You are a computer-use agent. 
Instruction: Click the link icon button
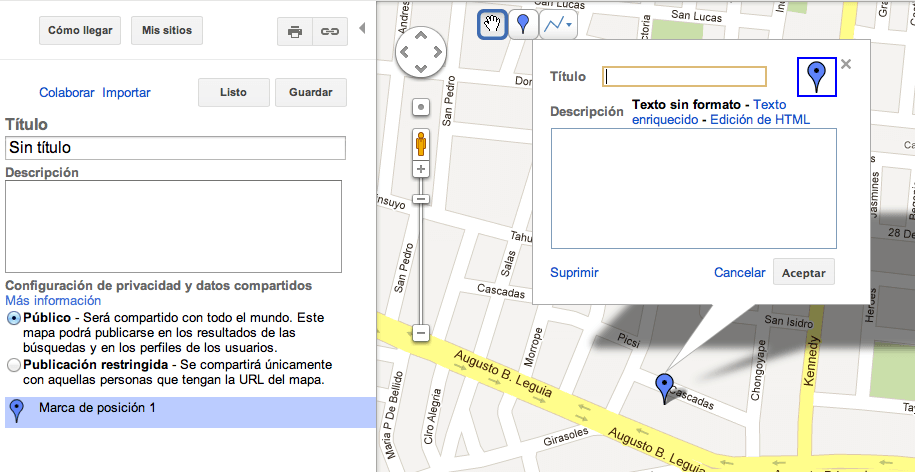330,32
